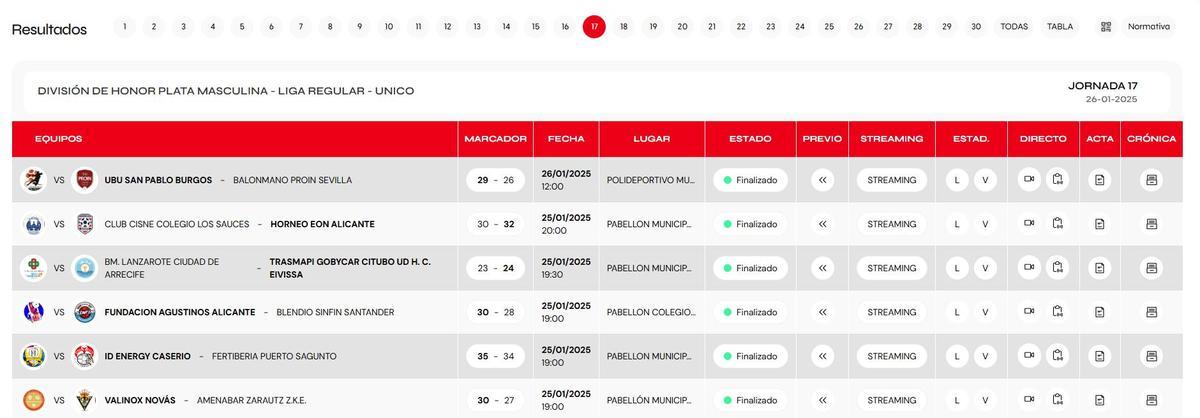
Task: Open video camera icon in Valinox Novás row
Action: coord(1029,400)
